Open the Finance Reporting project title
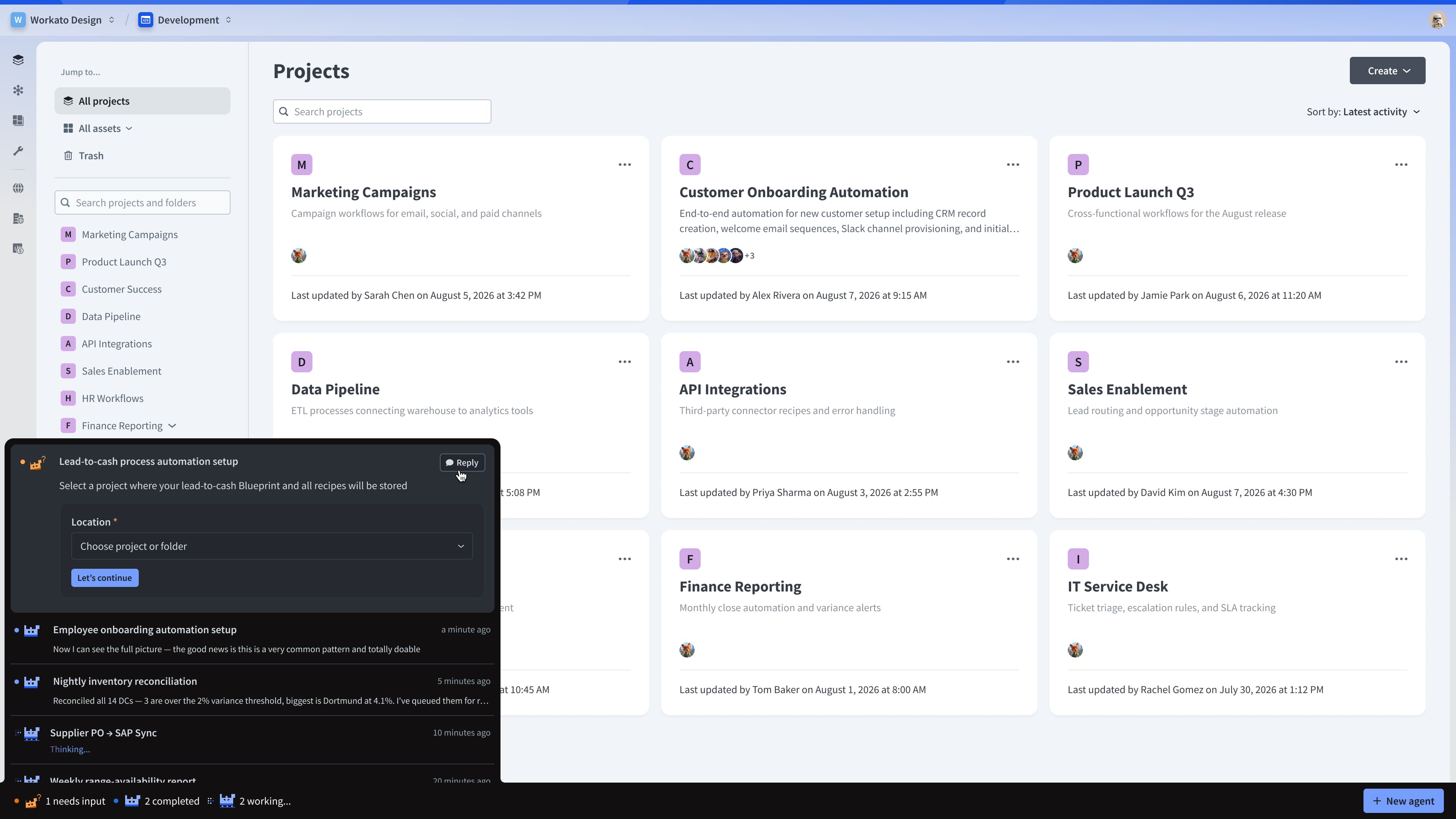The image size is (1456, 819). click(740, 587)
